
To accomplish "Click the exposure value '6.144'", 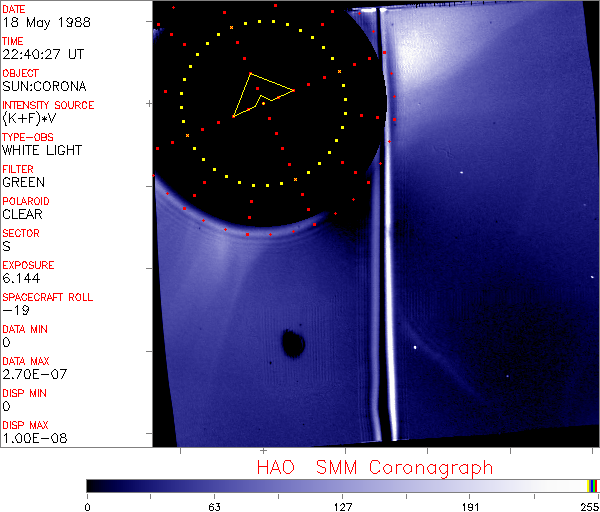I will tap(21, 278).
